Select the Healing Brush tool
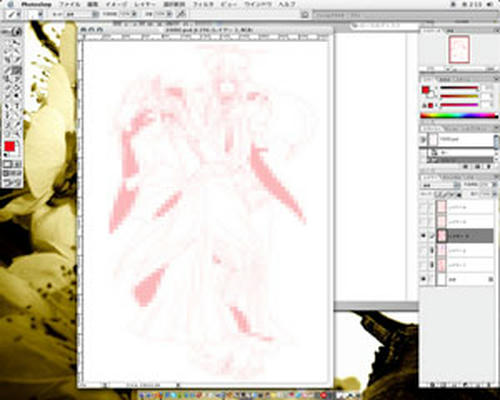 (x=7, y=70)
